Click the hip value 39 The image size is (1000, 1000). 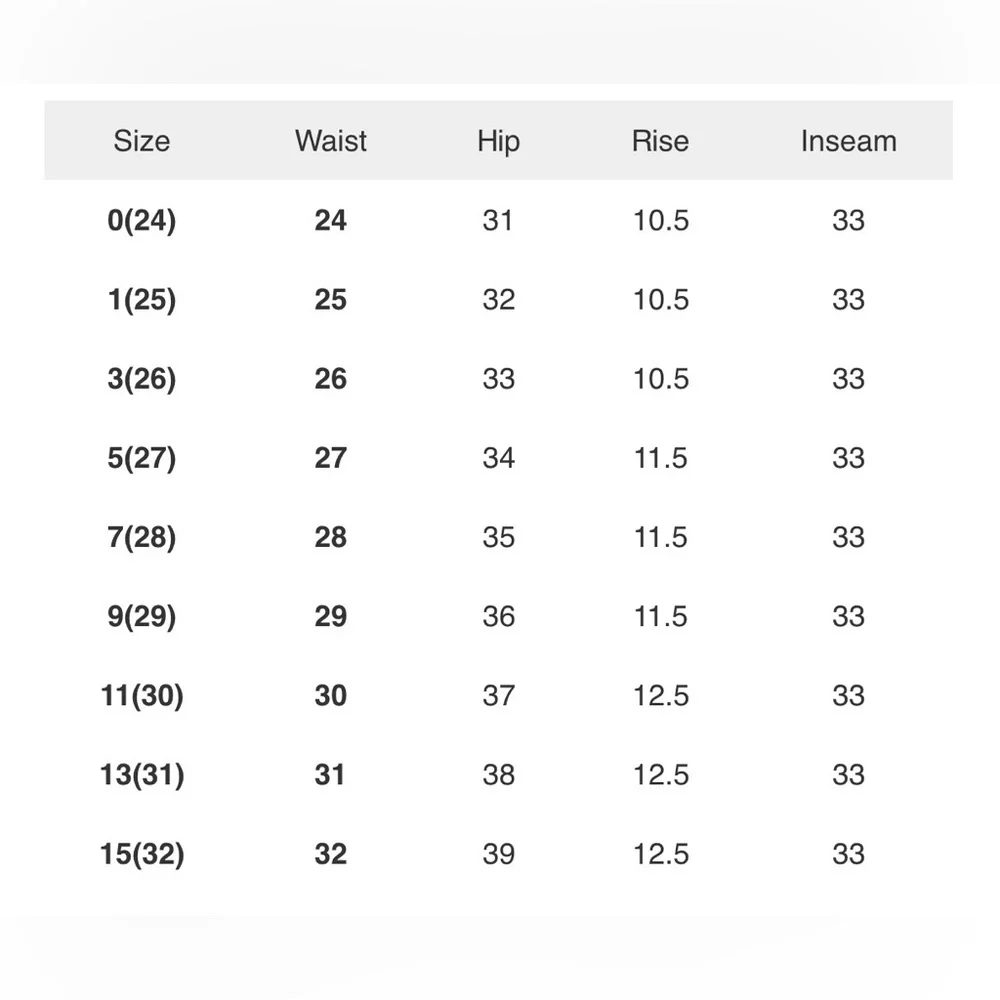click(x=498, y=855)
